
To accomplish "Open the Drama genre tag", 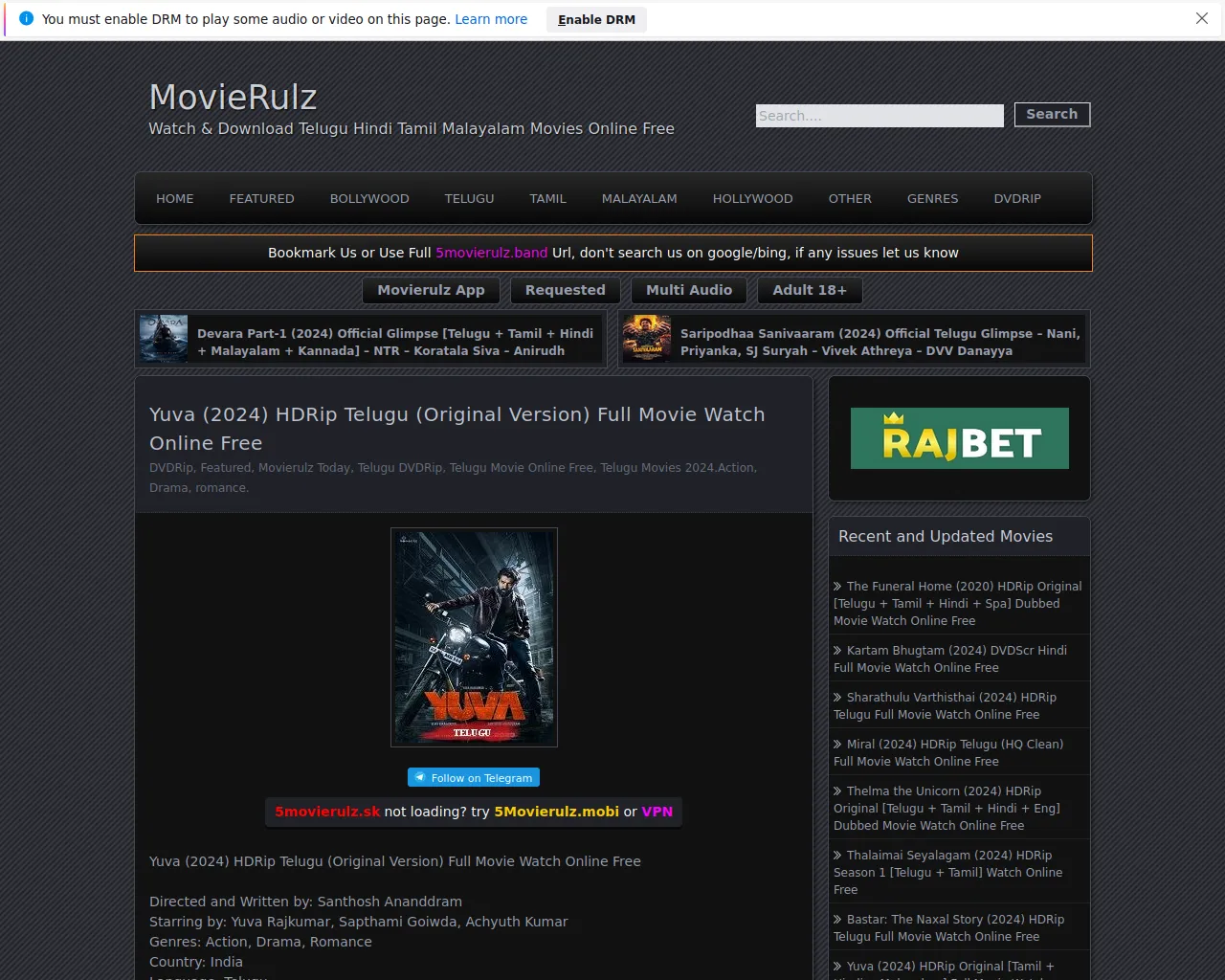I will tap(168, 488).
